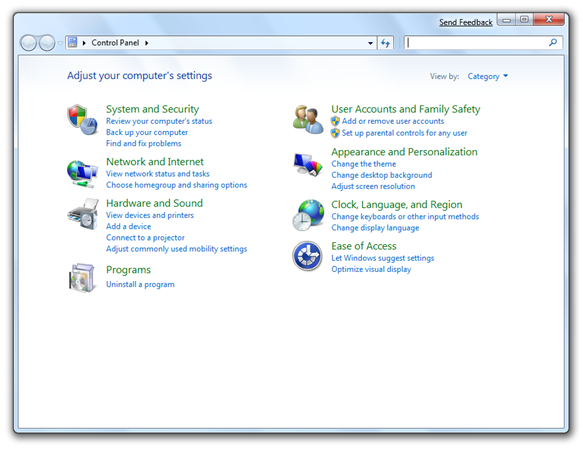583x449 pixels.
Task: Open the Network and Internet globe icon
Action: click(x=82, y=174)
